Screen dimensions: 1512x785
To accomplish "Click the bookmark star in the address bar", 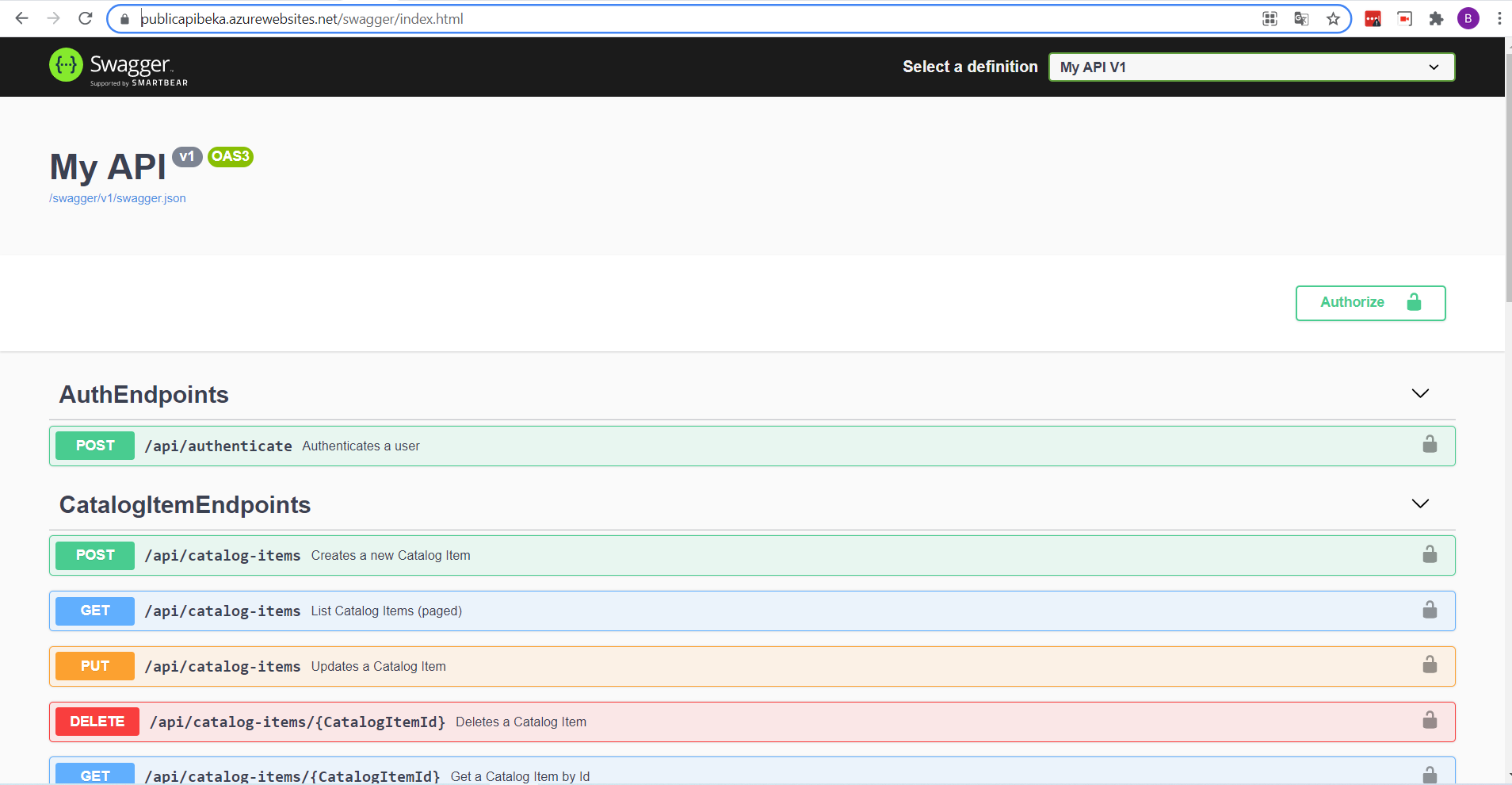I will tap(1332, 18).
